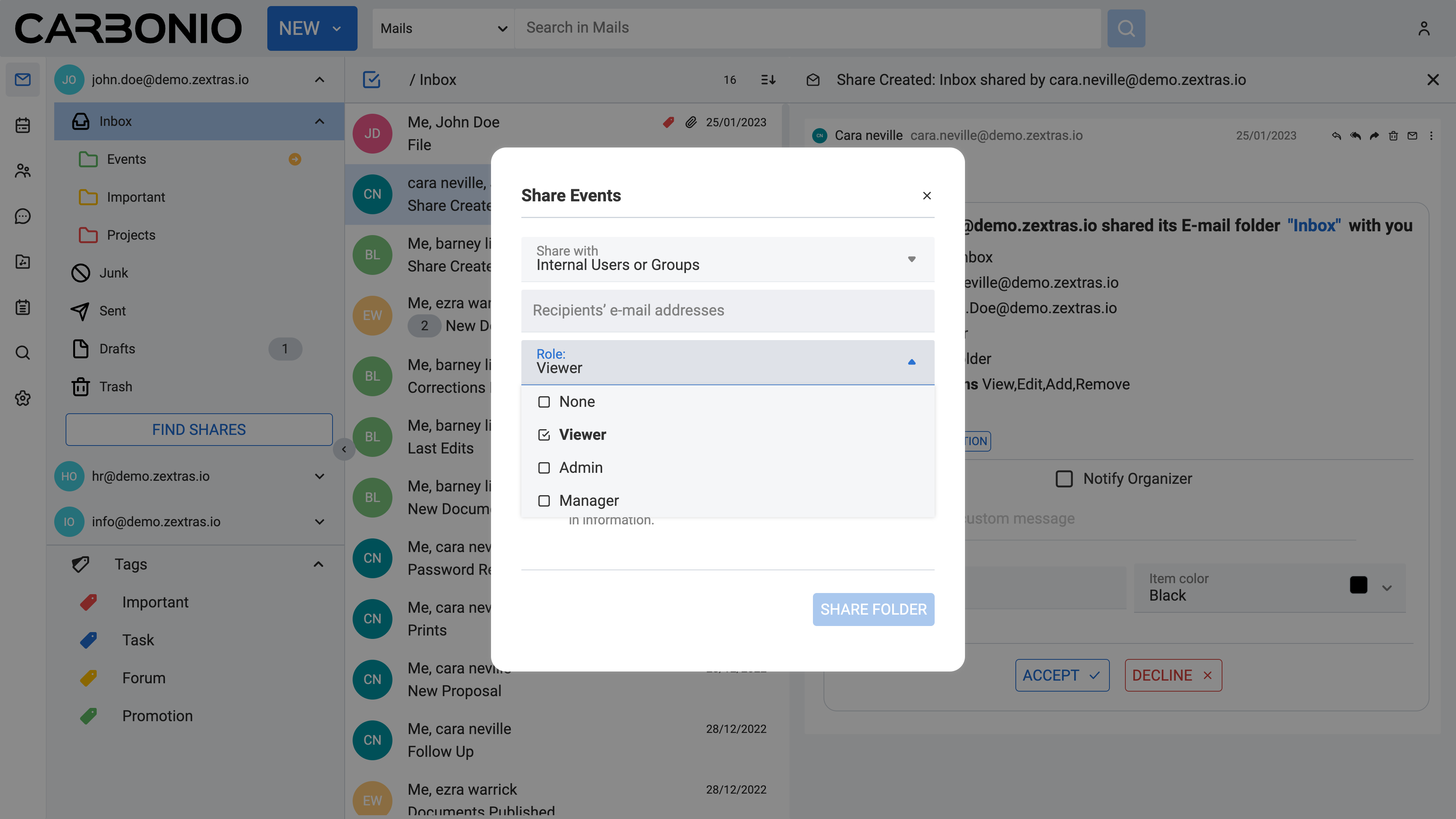Check the None role option
Screen dimensions: 1456x819
544,402
